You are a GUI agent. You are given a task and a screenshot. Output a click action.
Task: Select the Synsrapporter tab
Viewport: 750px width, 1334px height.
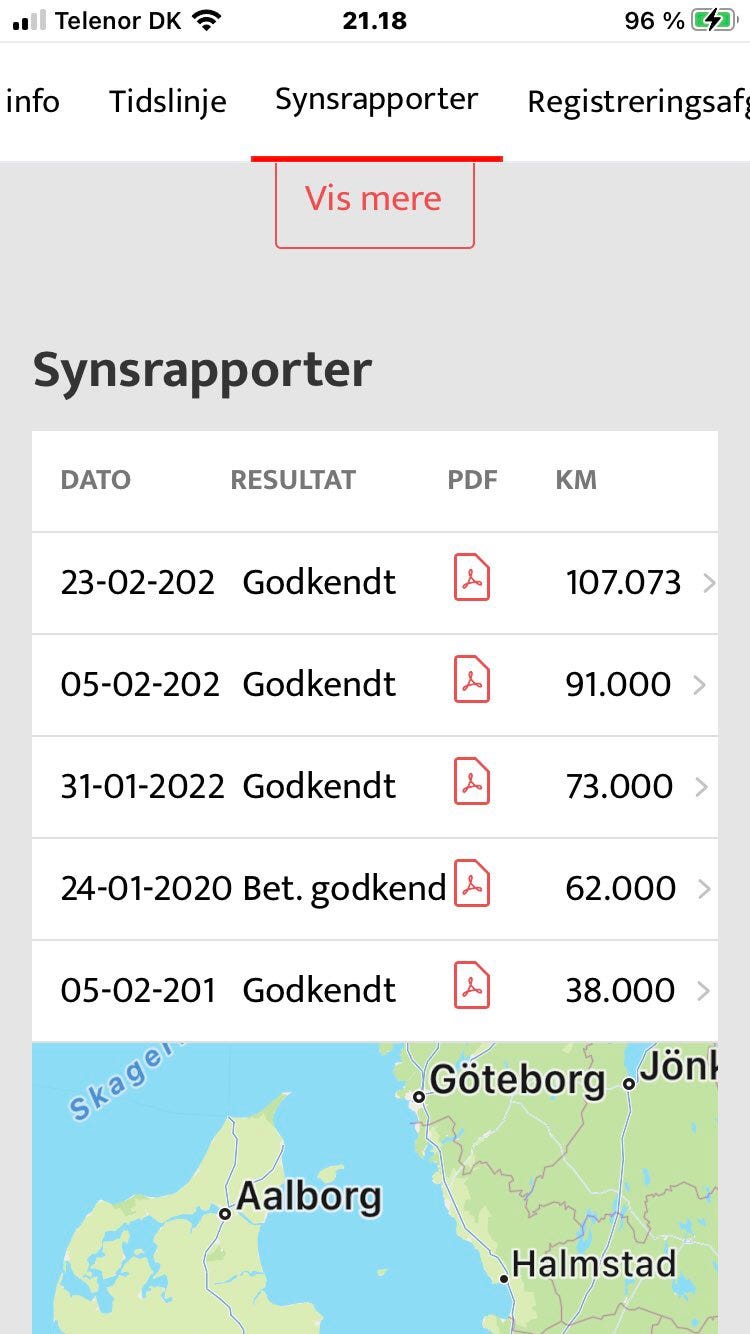pyautogui.click(x=376, y=100)
